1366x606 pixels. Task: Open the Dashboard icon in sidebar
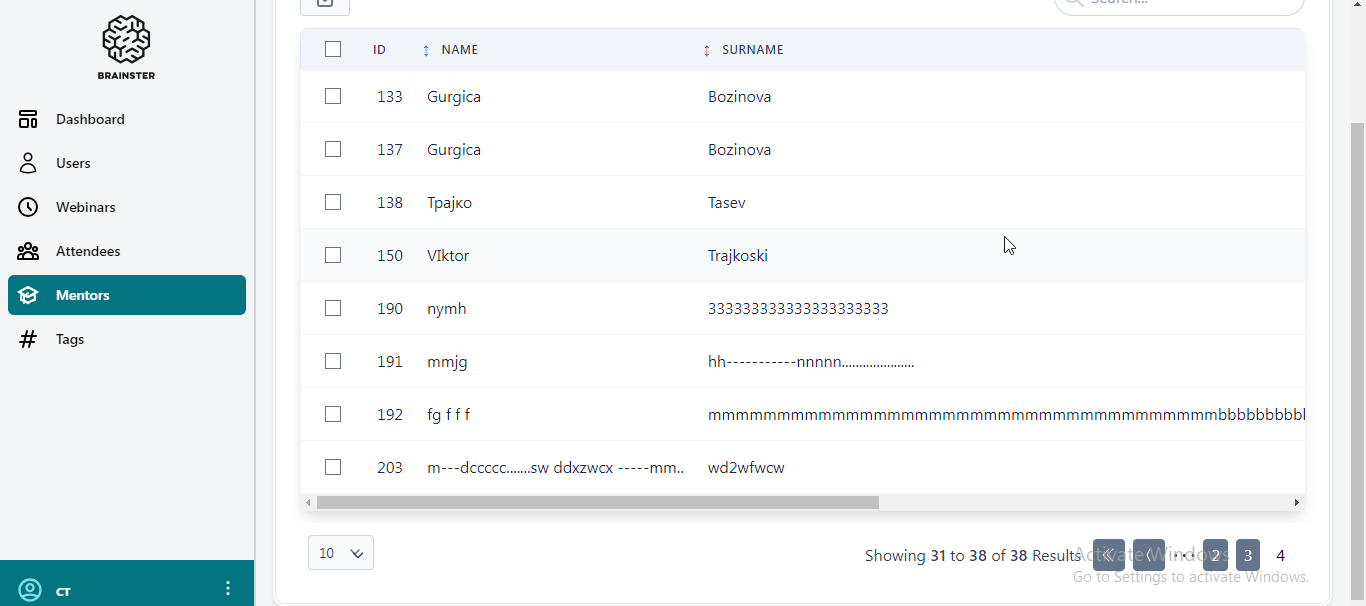pos(28,119)
